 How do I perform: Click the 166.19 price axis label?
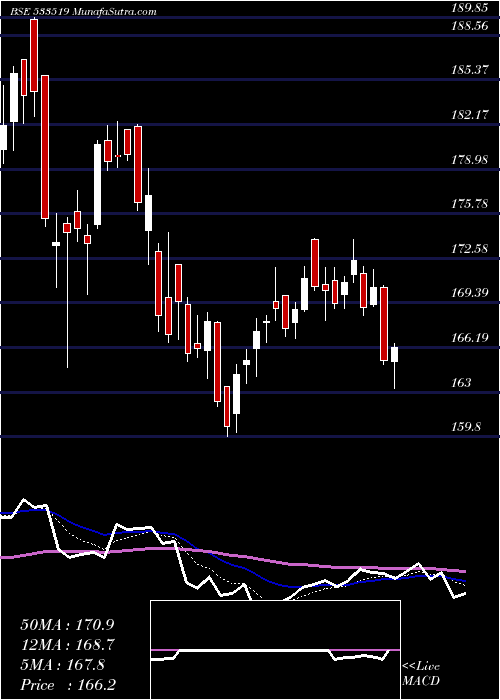click(x=470, y=338)
